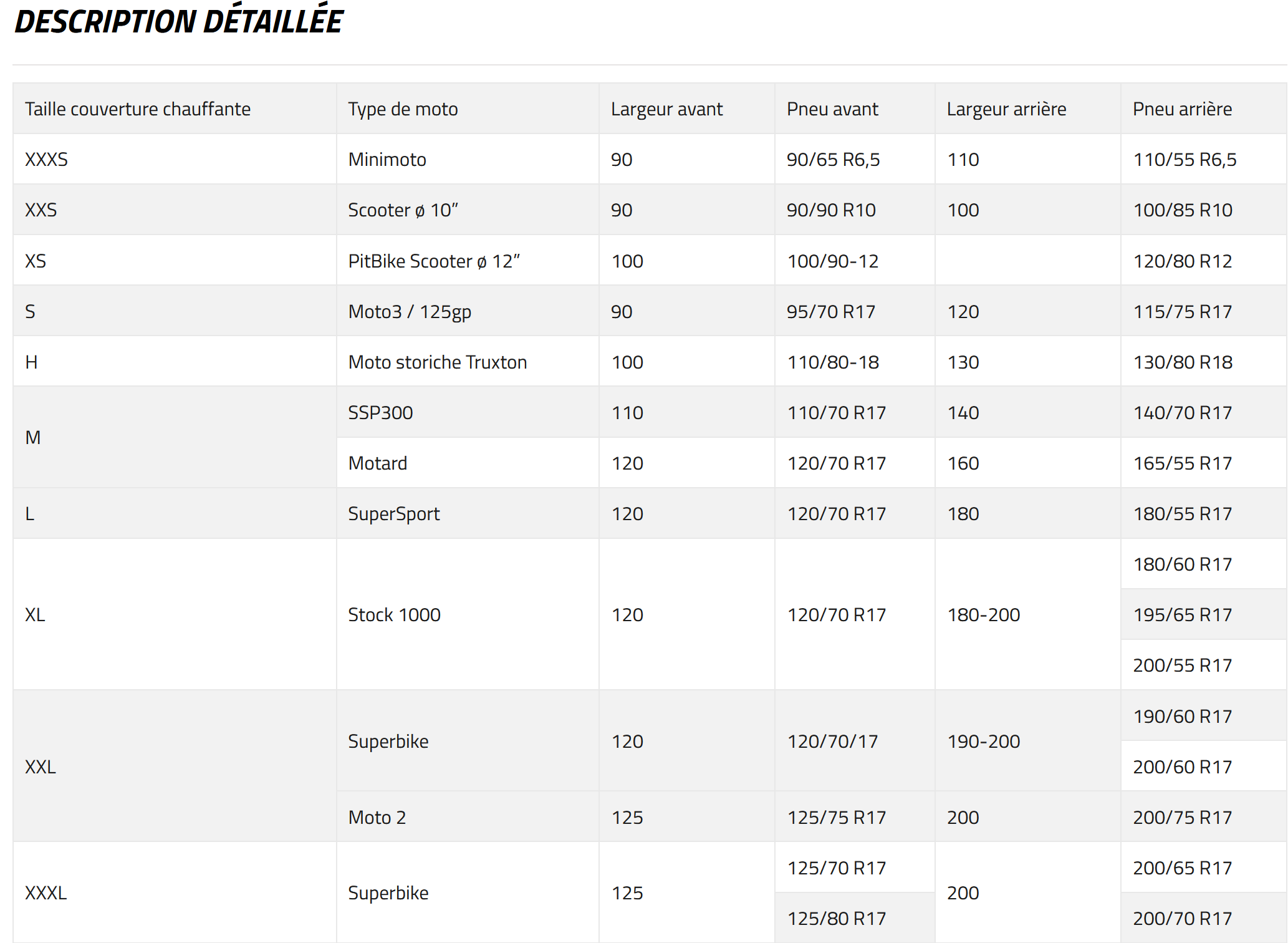Image resolution: width=1288 pixels, height=943 pixels.
Task: Select the 'Motard' cell
Action: coord(378,463)
